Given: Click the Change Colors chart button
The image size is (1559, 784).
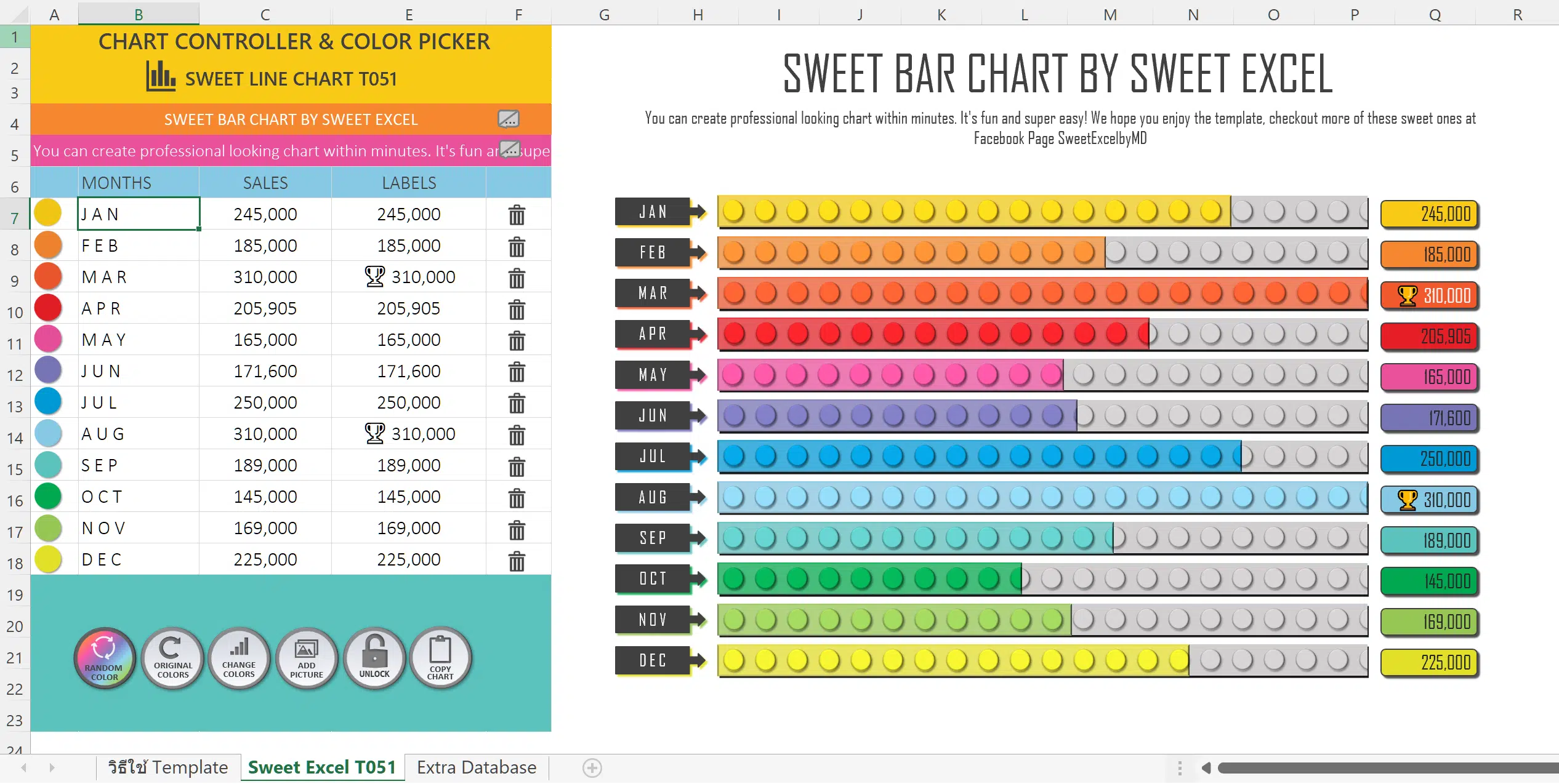Looking at the screenshot, I should pyautogui.click(x=239, y=658).
